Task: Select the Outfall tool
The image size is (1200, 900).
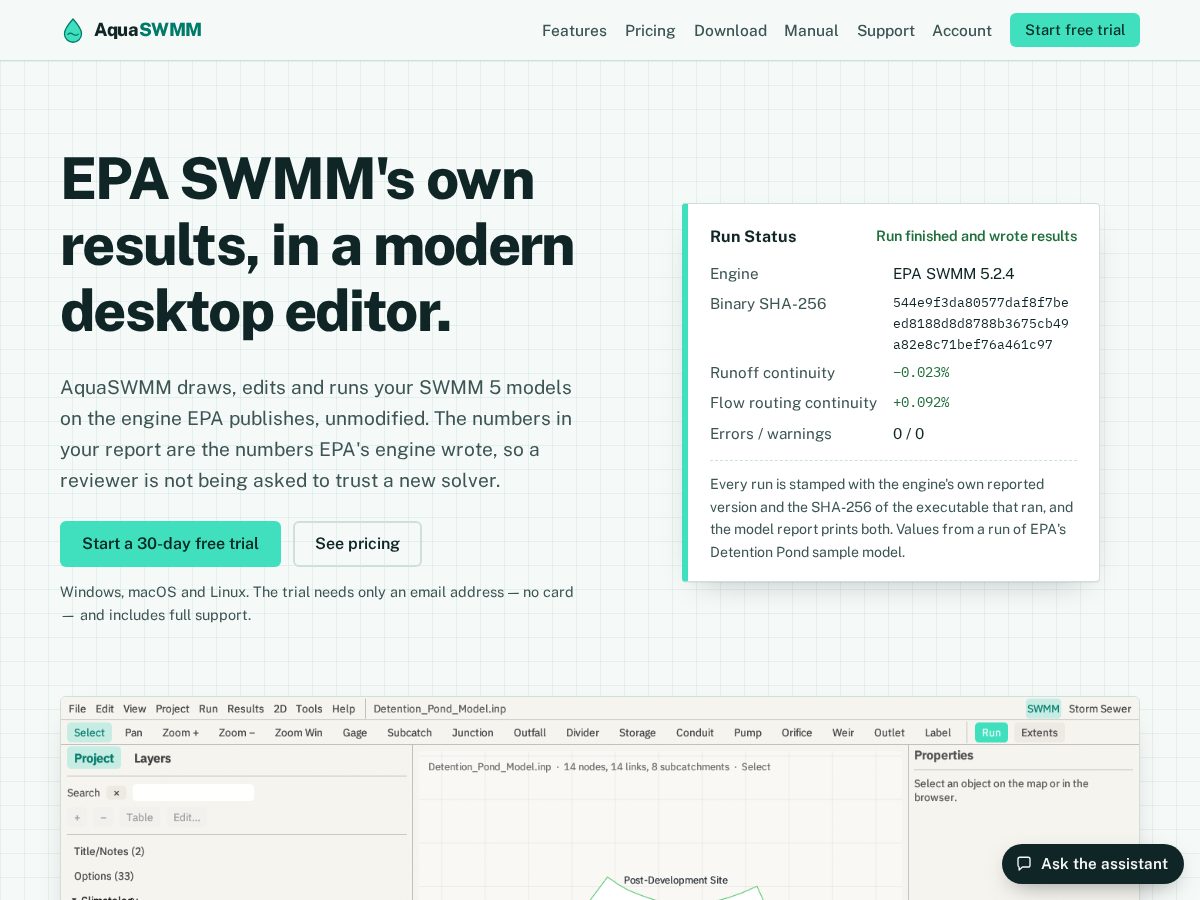Action: (530, 733)
